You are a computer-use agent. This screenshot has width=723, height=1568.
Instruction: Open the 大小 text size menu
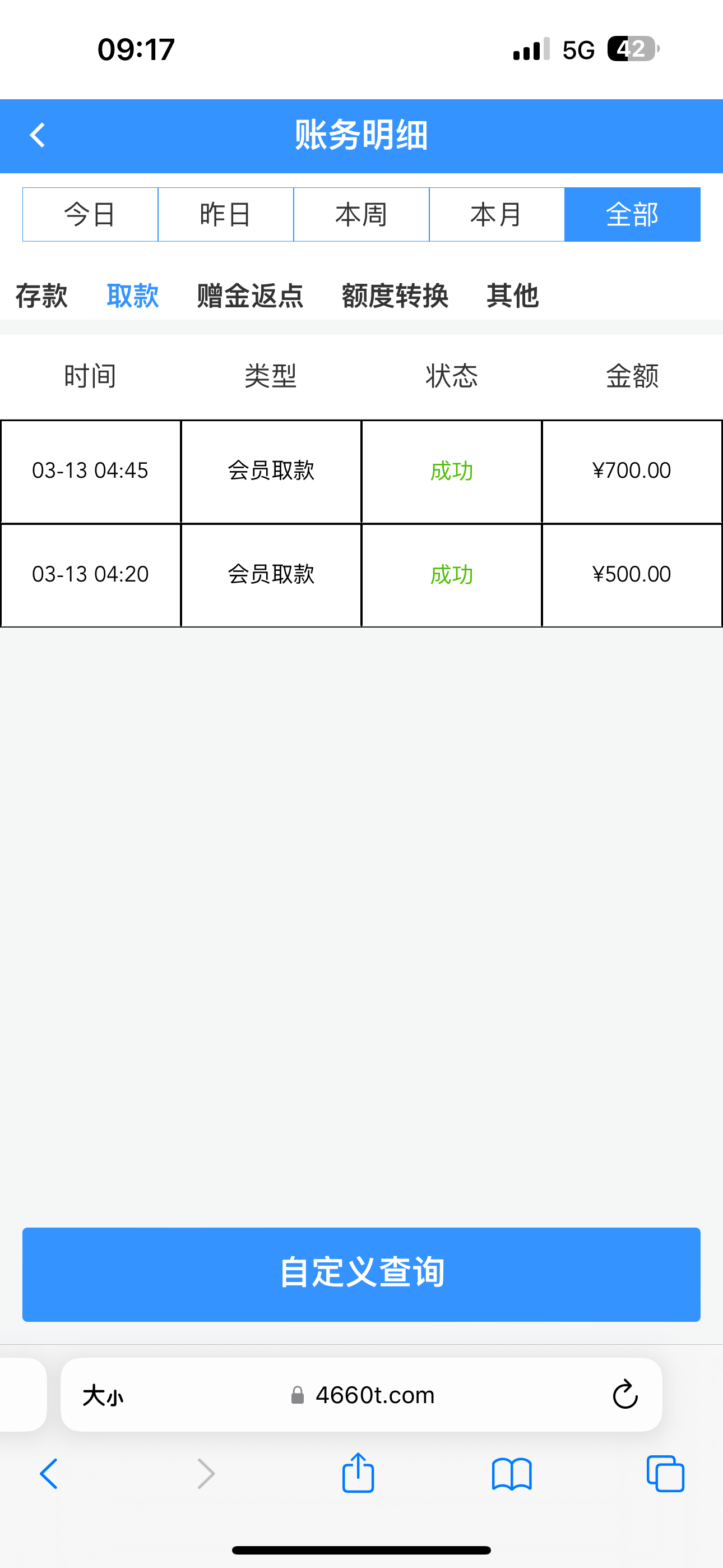tap(103, 1395)
